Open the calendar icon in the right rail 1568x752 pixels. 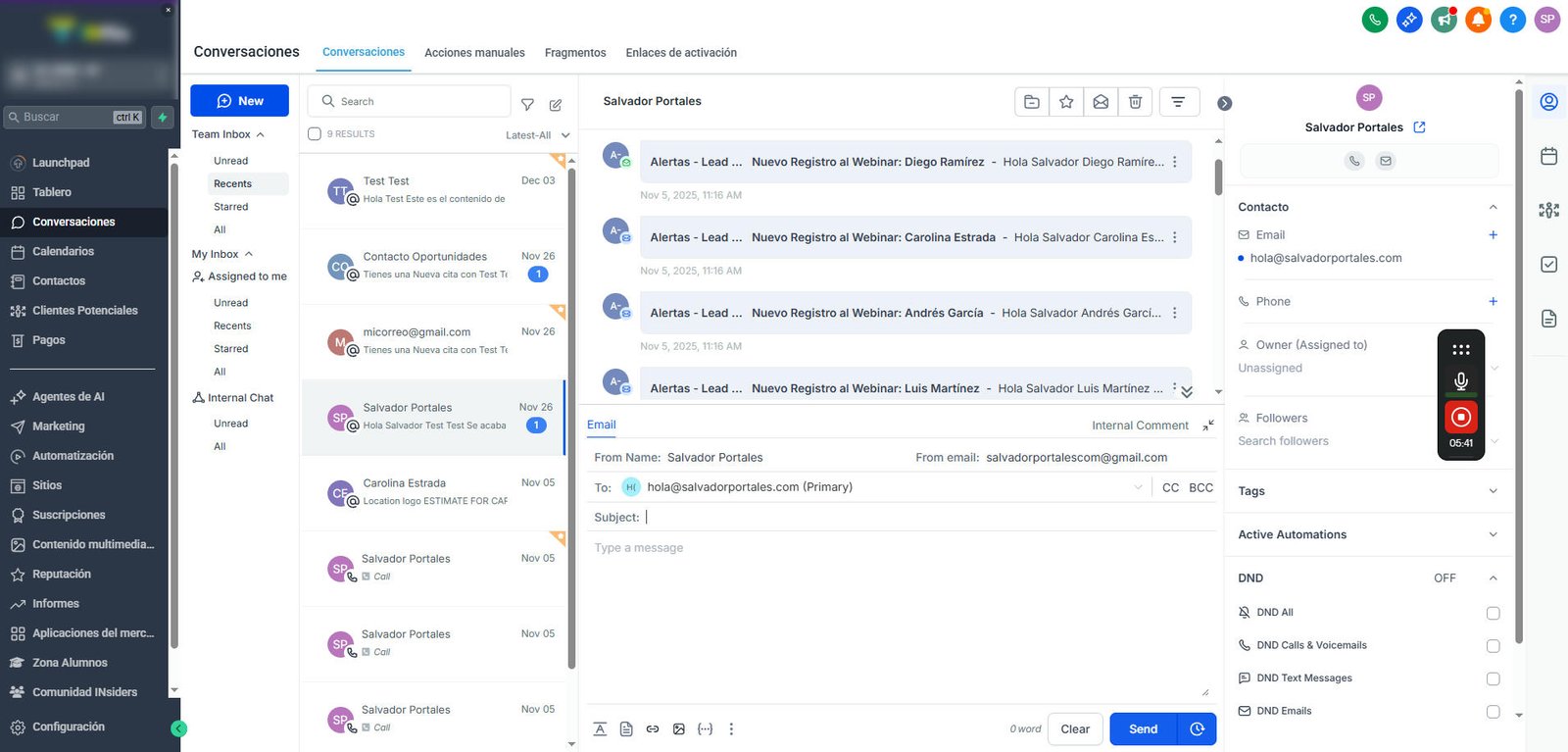(1549, 156)
